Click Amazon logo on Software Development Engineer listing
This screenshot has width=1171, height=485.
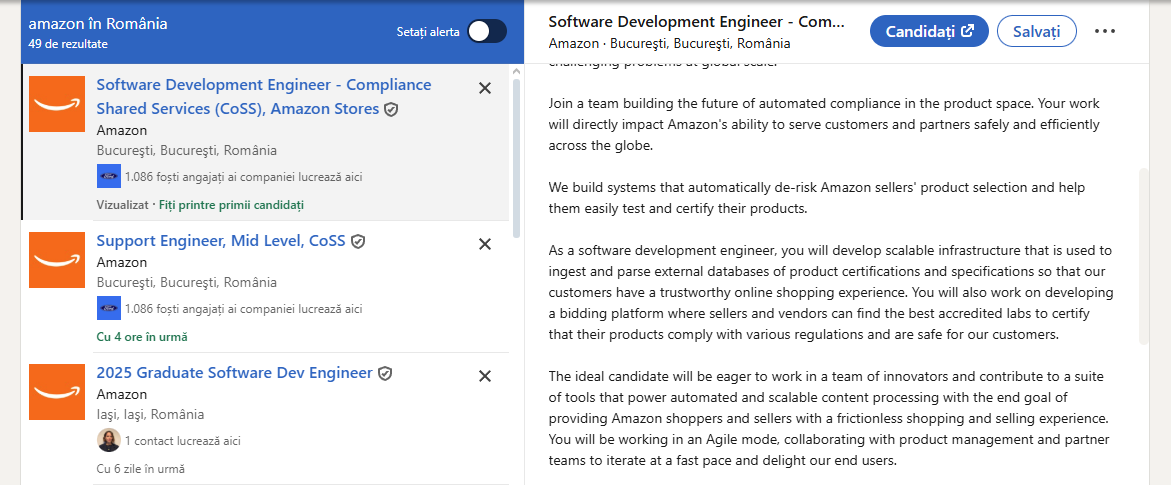(57, 104)
